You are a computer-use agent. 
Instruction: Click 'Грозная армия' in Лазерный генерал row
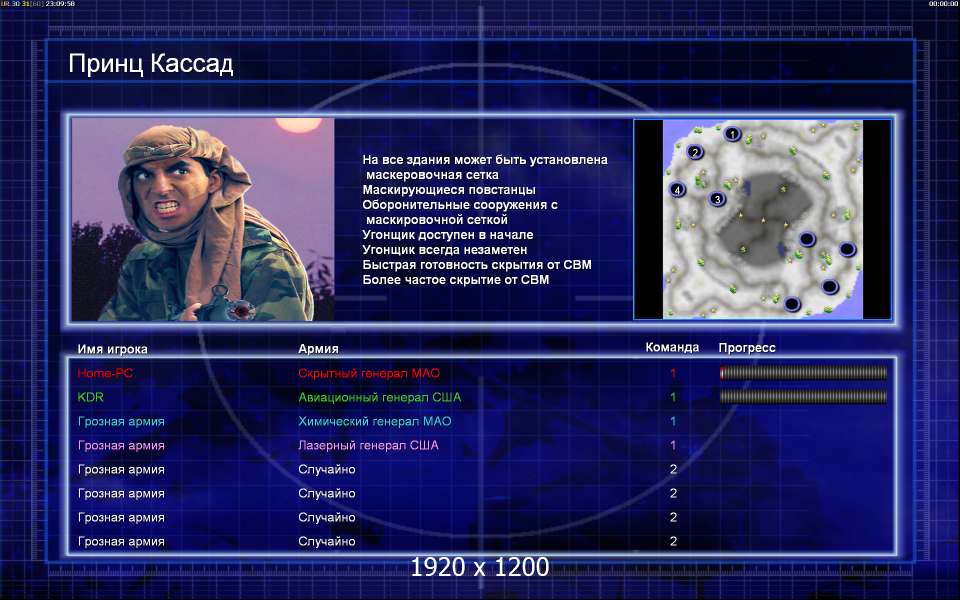121,445
